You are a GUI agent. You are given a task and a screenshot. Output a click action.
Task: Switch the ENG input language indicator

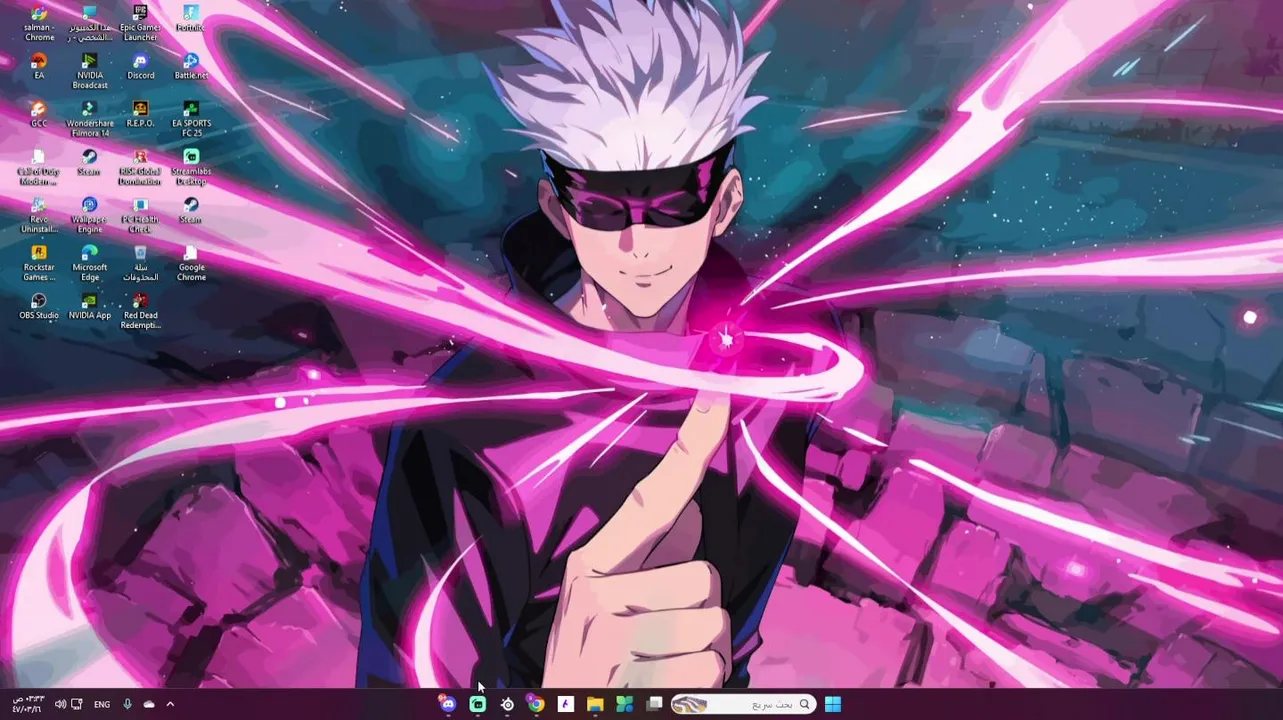point(102,704)
